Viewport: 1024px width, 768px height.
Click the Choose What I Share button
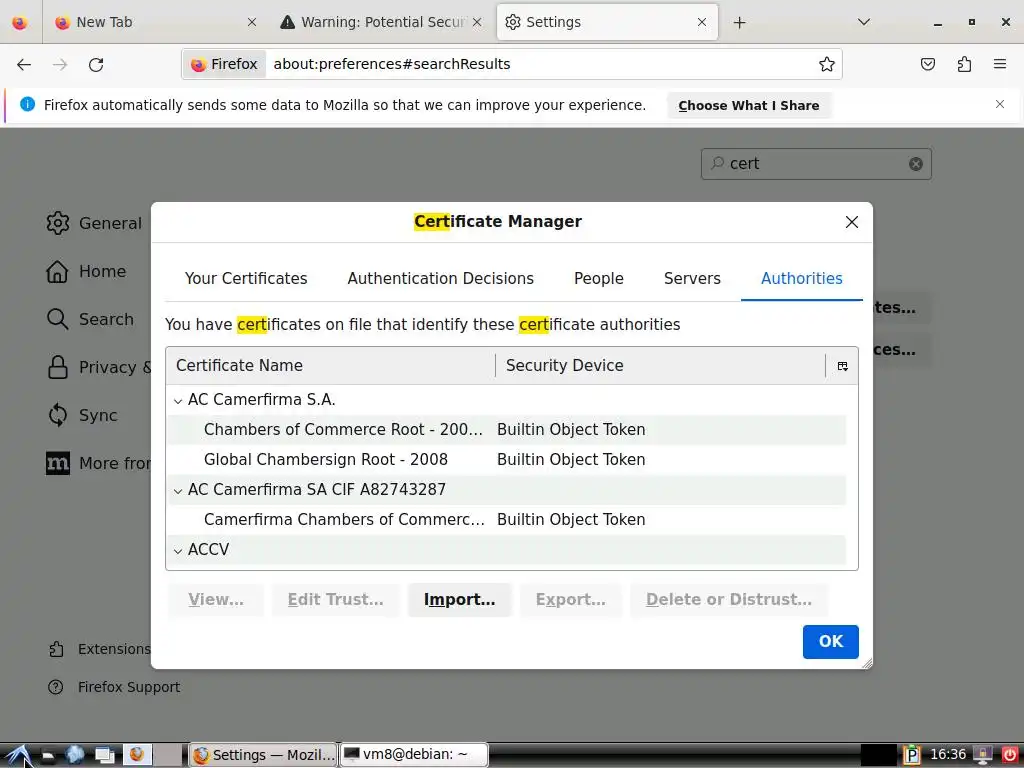click(748, 105)
